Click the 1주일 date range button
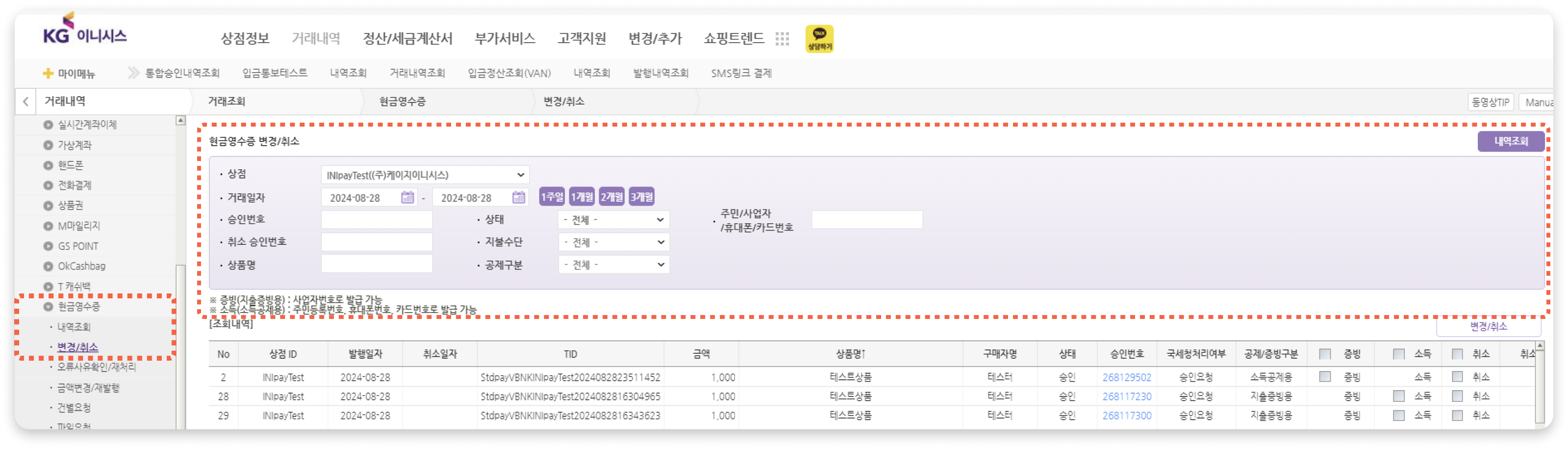 coord(552,197)
